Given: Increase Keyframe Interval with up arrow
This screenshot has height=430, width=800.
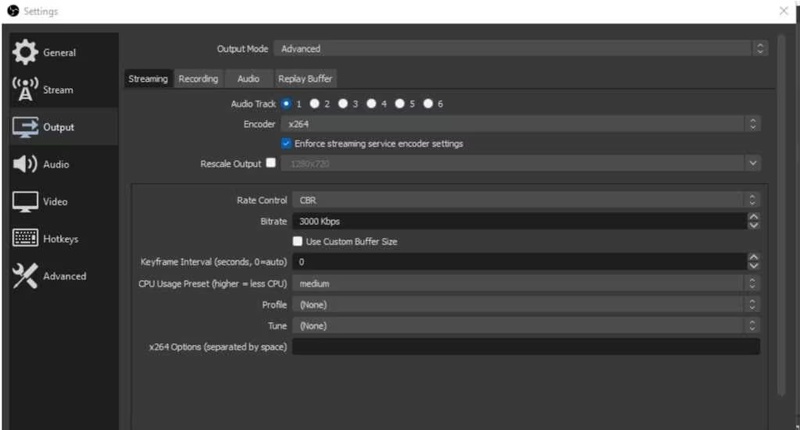Looking at the screenshot, I should [753, 258].
